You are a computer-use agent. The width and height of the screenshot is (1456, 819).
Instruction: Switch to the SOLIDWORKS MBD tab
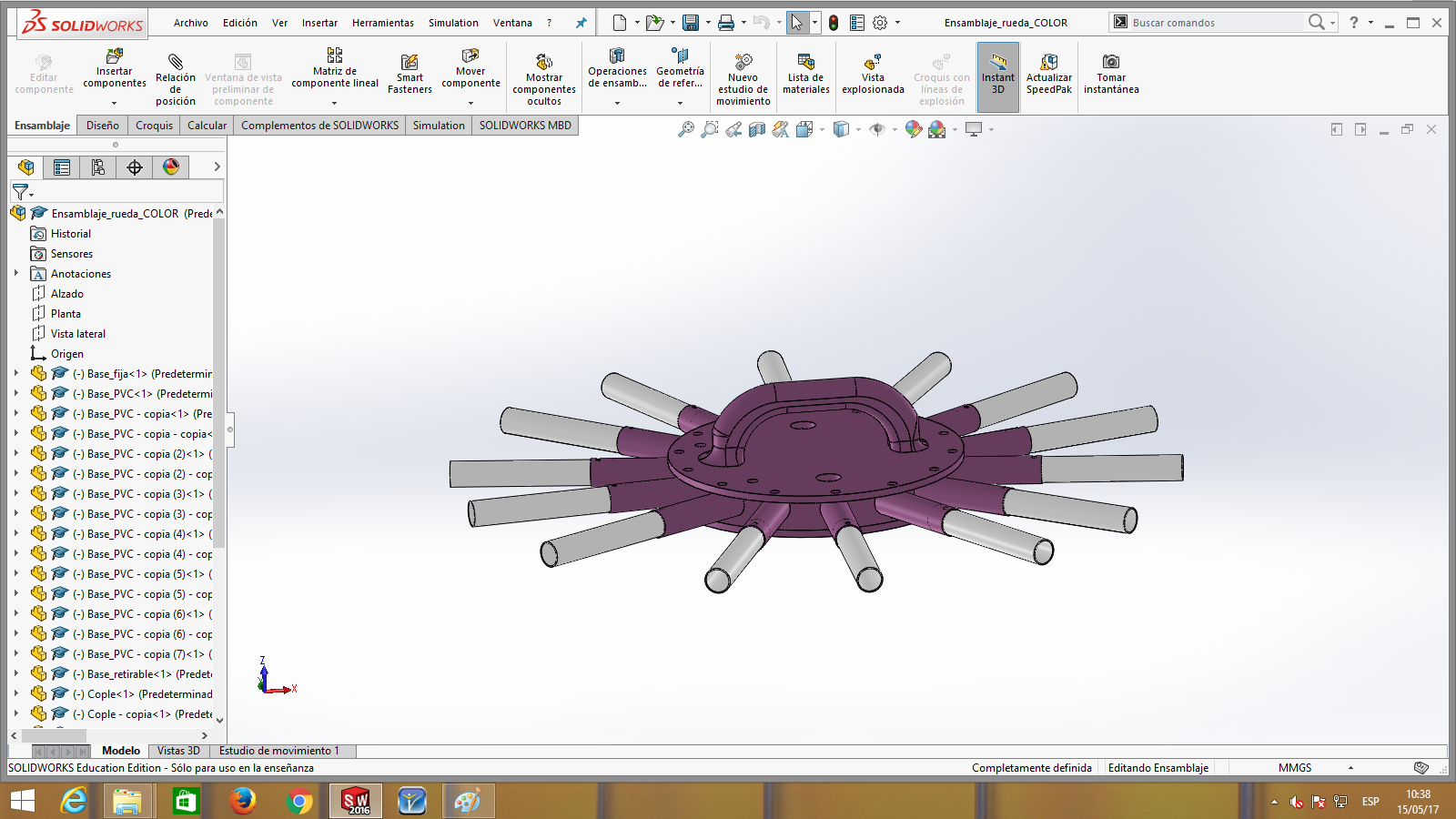click(525, 126)
